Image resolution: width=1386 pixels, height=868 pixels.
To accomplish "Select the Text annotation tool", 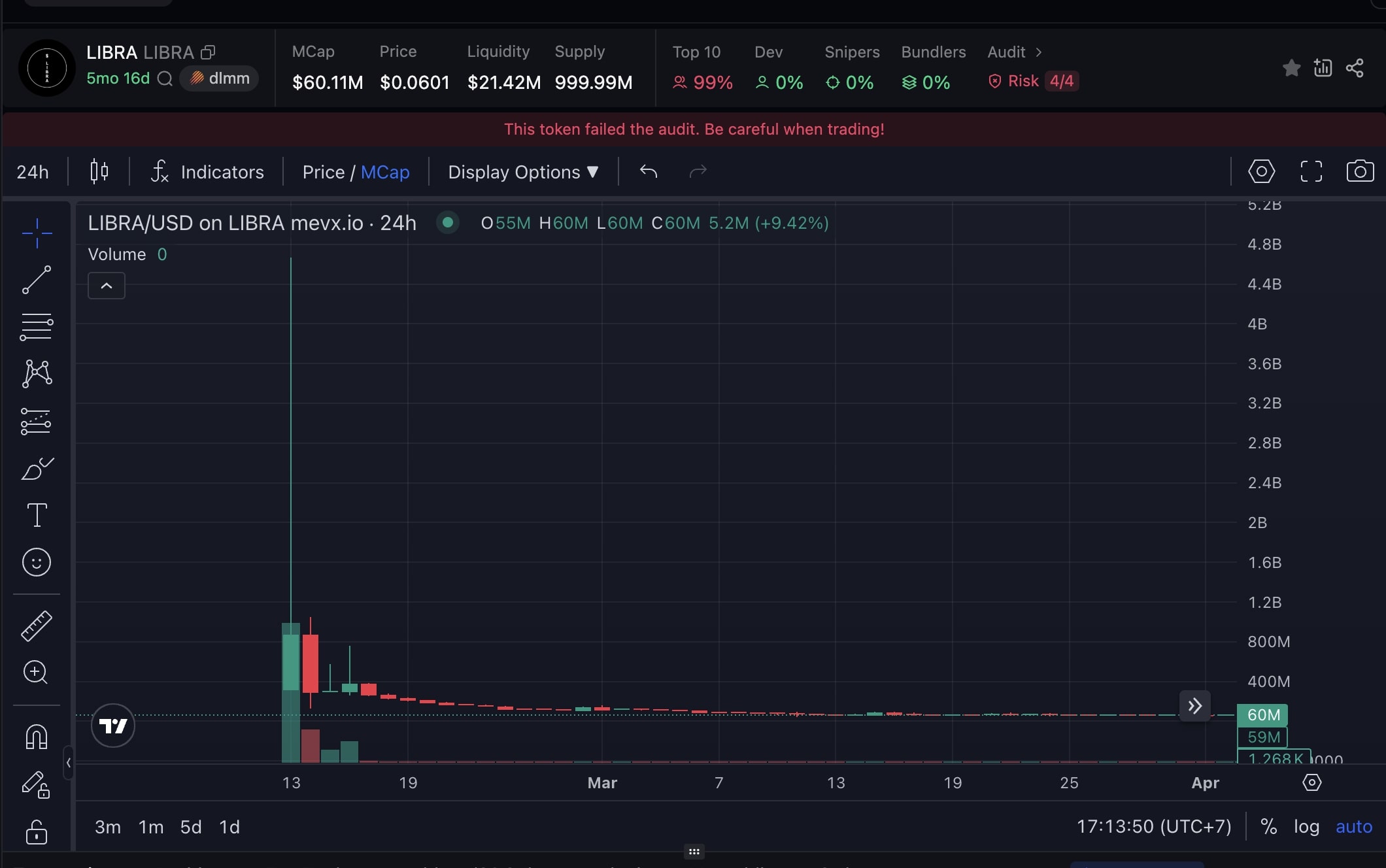I will click(x=37, y=515).
